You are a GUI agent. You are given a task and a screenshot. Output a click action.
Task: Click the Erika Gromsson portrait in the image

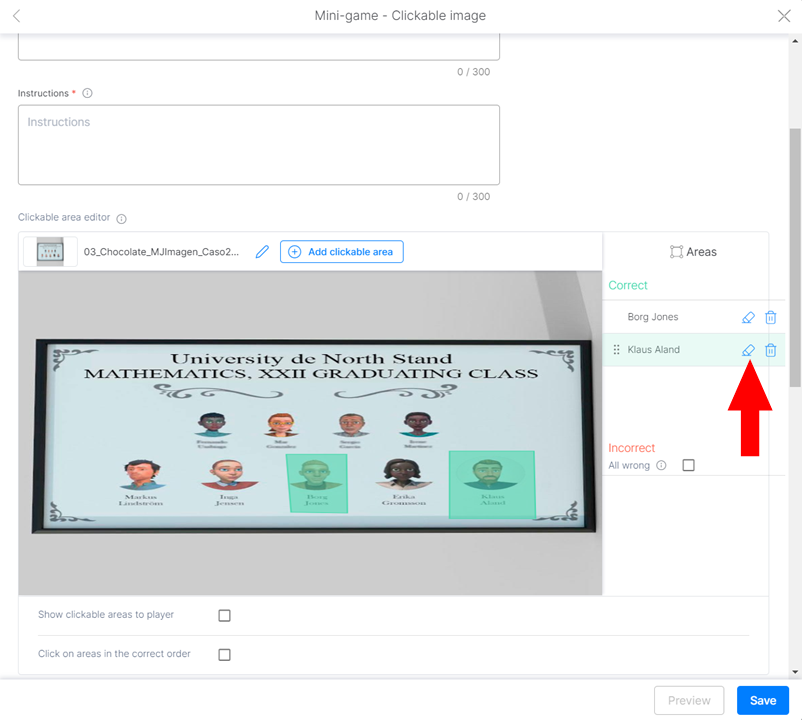click(404, 474)
